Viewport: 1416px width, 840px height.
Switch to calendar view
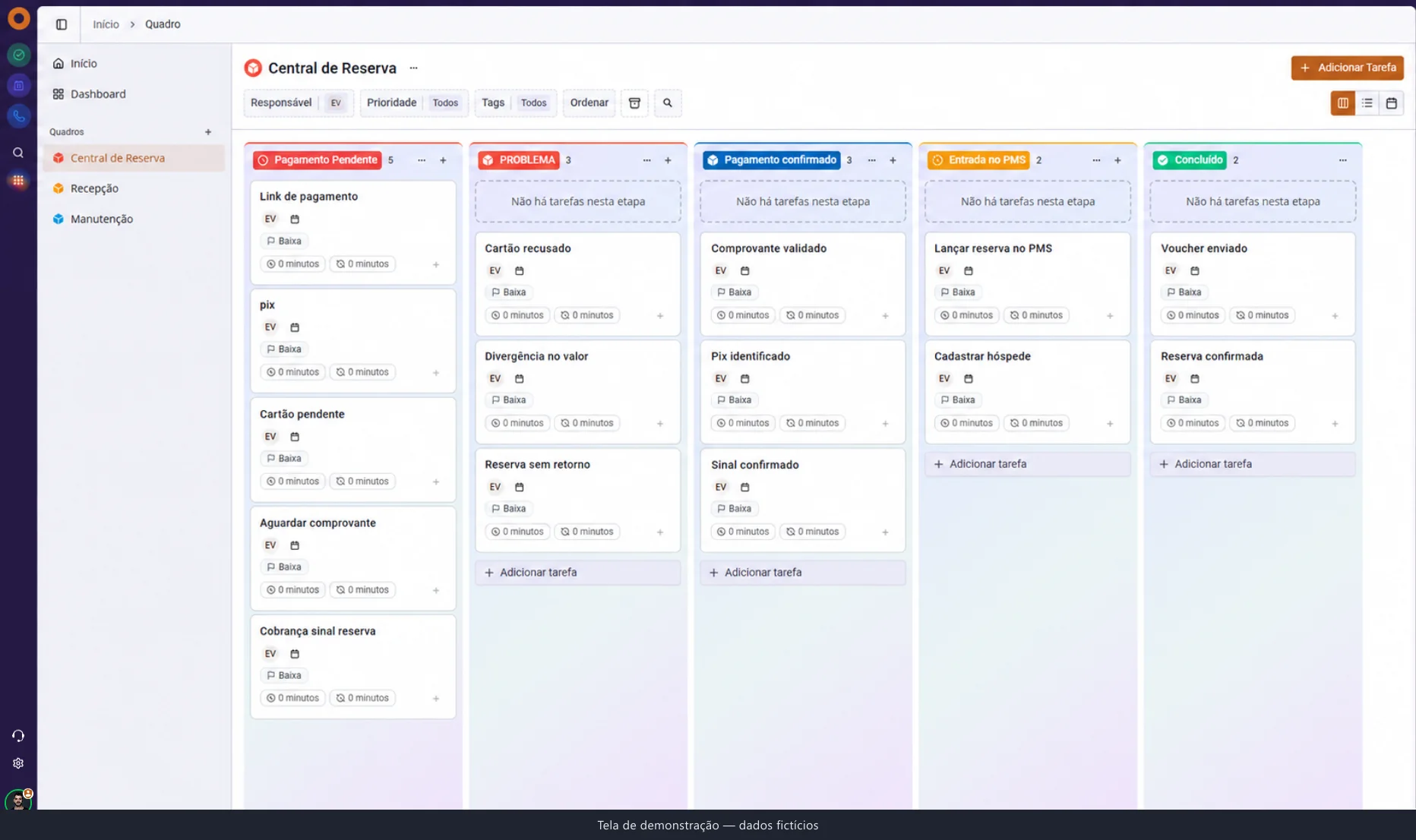point(1391,103)
